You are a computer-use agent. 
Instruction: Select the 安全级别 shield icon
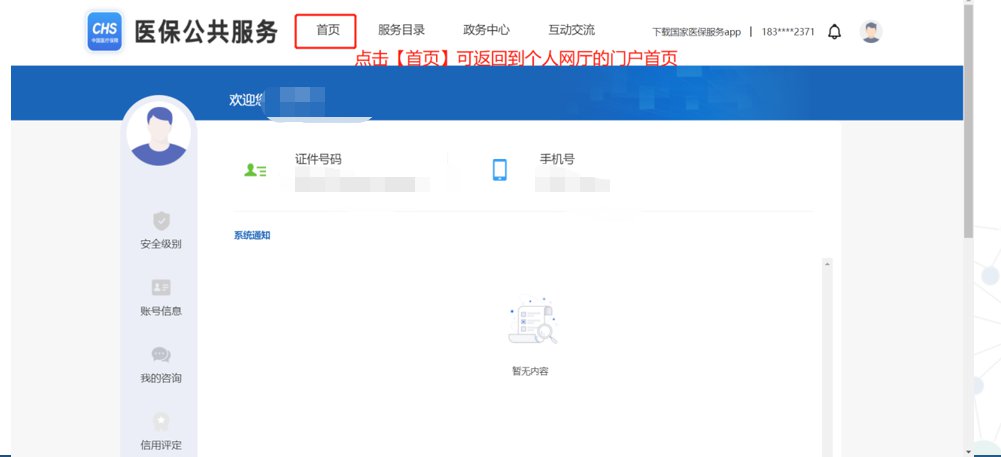pos(162,221)
